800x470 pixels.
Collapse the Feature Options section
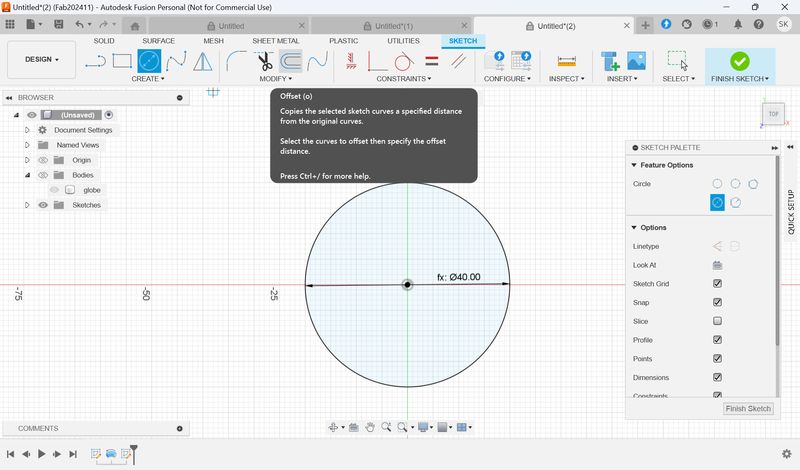click(634, 165)
